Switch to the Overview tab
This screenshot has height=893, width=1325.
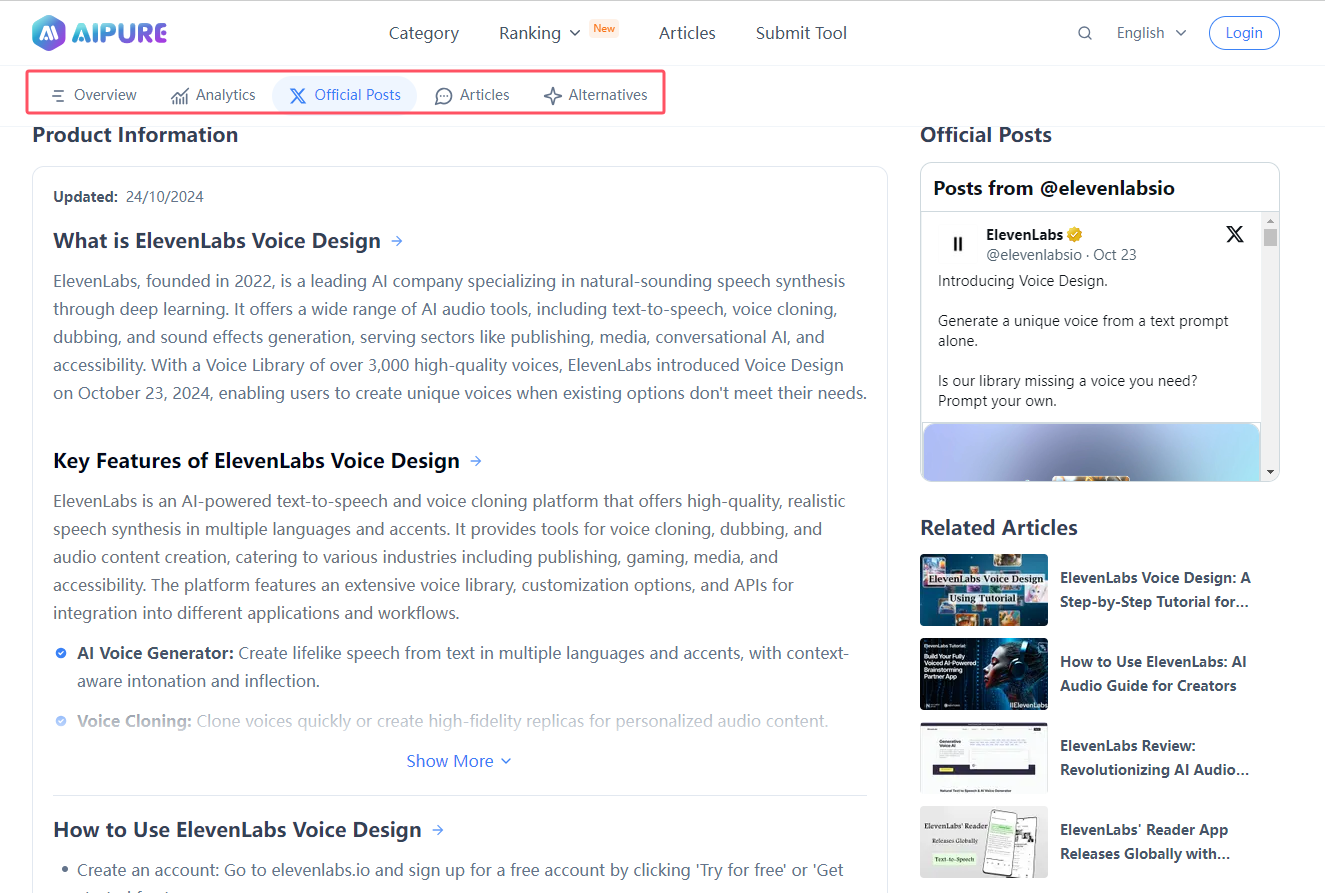(x=93, y=95)
